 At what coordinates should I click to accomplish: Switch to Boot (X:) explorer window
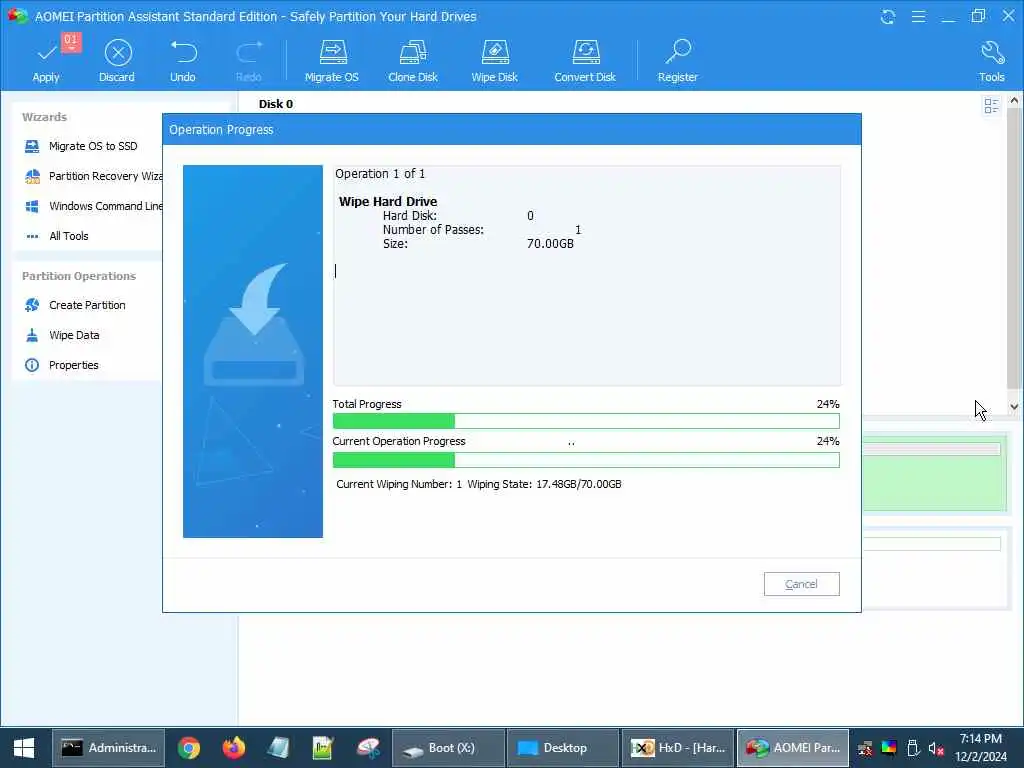coord(448,748)
